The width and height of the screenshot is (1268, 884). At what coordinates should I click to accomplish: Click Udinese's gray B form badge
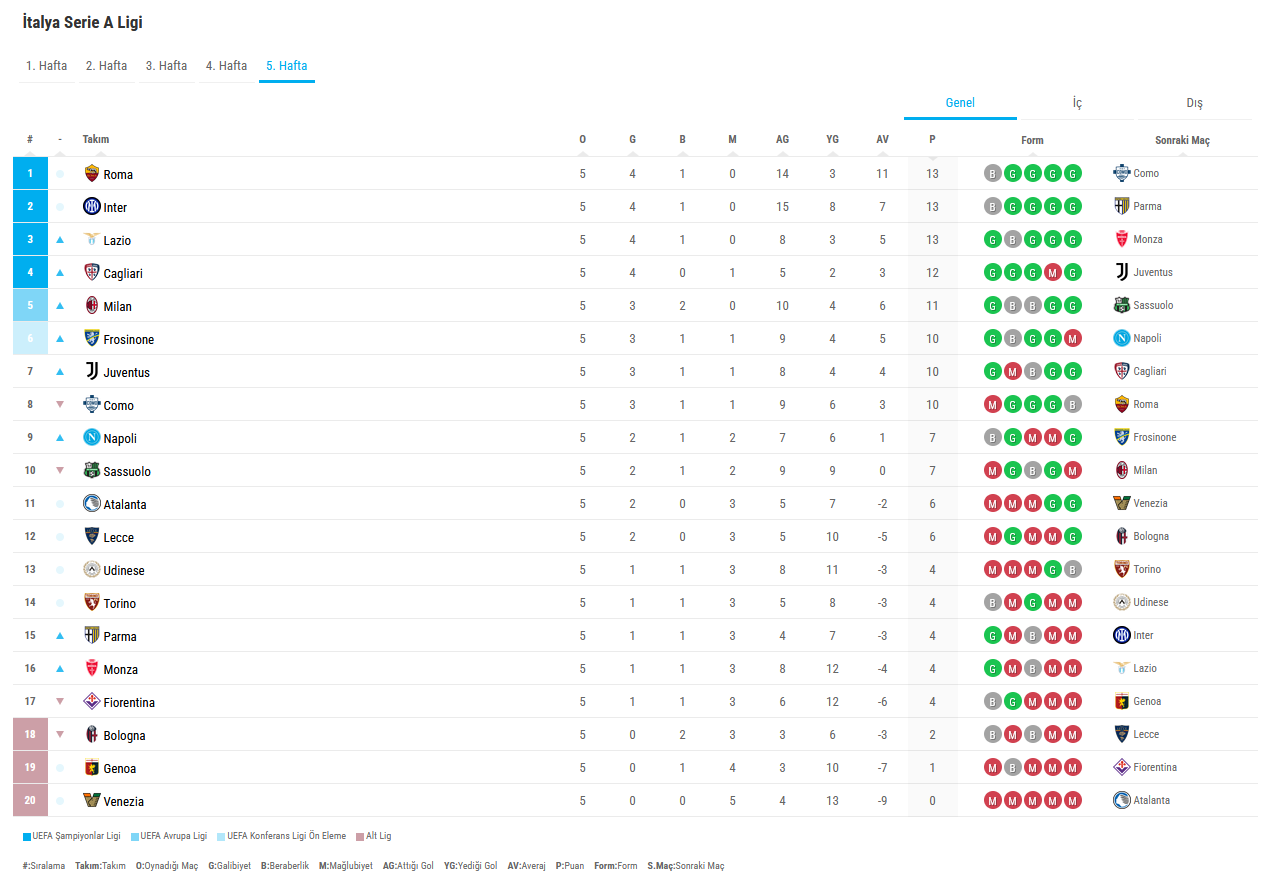tap(1073, 569)
